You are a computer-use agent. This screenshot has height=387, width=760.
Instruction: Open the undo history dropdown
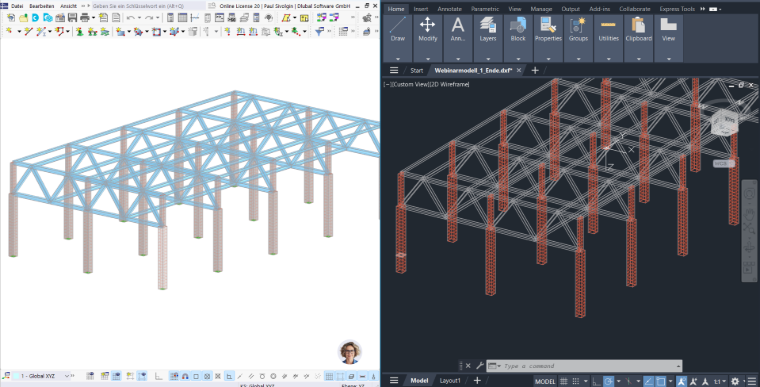tap(139, 18)
